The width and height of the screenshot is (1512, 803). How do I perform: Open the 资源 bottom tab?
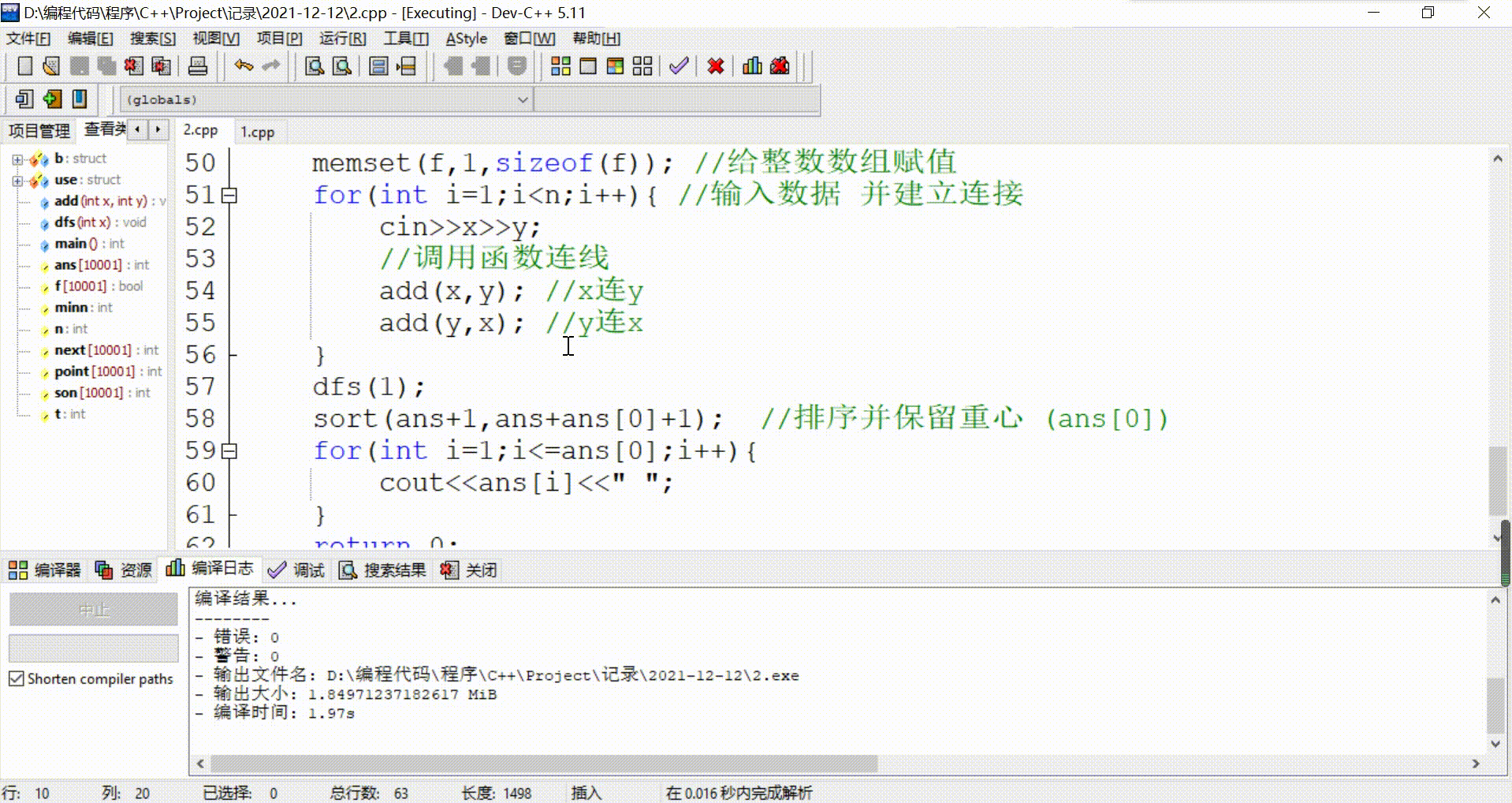(123, 570)
